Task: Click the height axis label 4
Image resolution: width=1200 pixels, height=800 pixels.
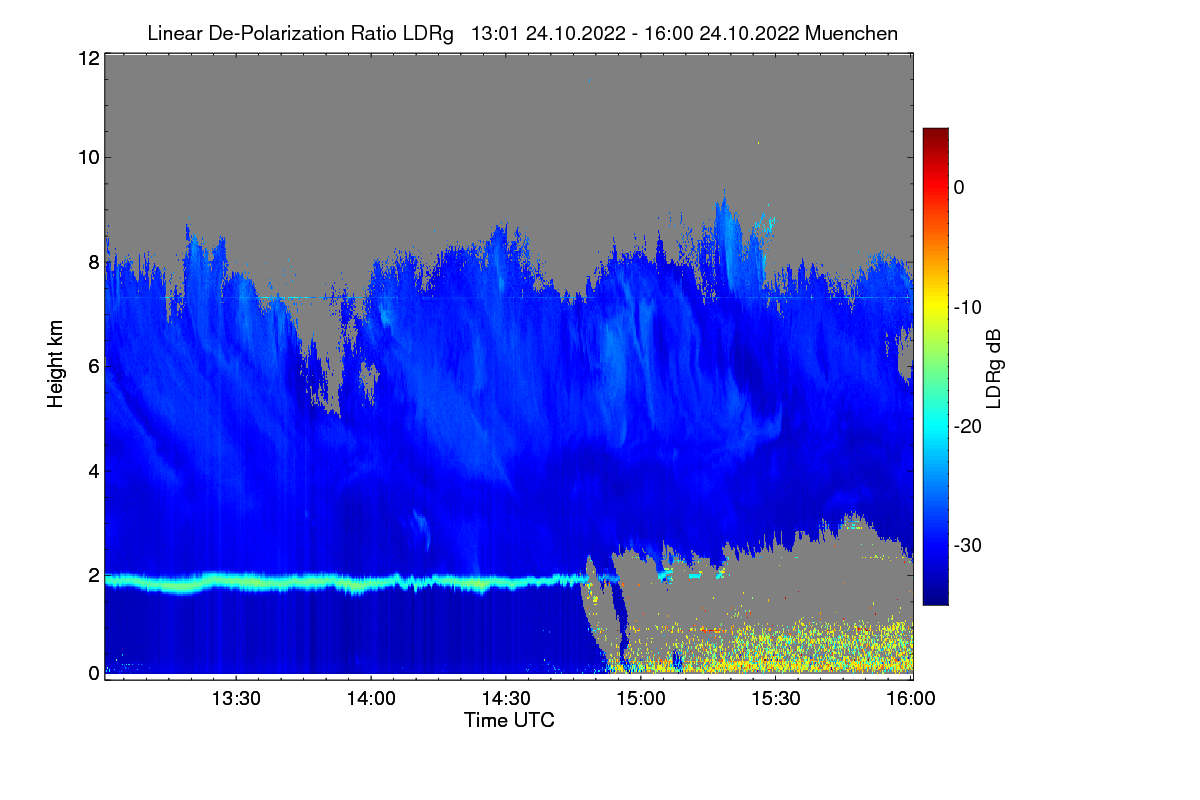Action: (x=92, y=470)
